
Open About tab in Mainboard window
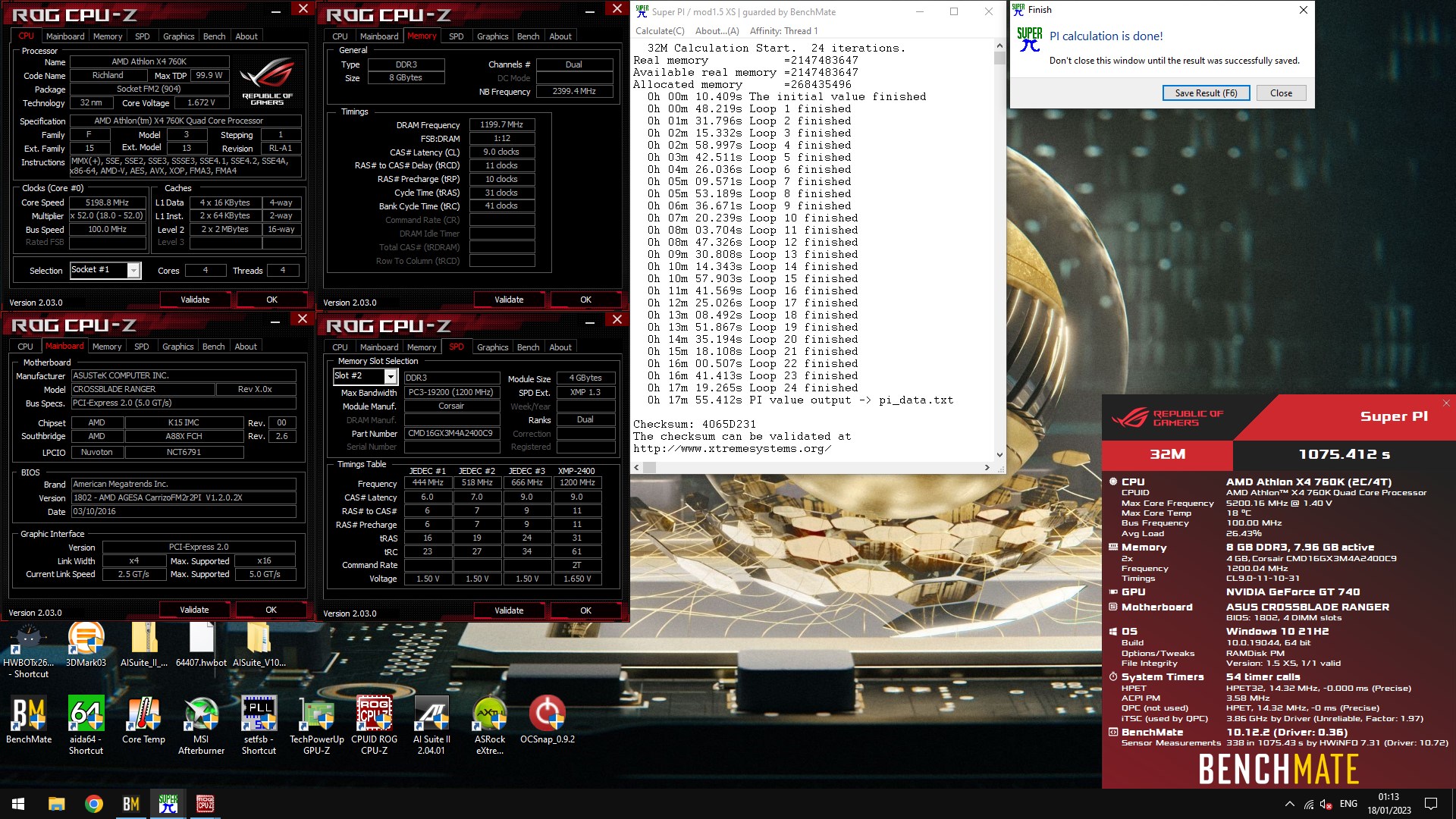pyautogui.click(x=246, y=347)
